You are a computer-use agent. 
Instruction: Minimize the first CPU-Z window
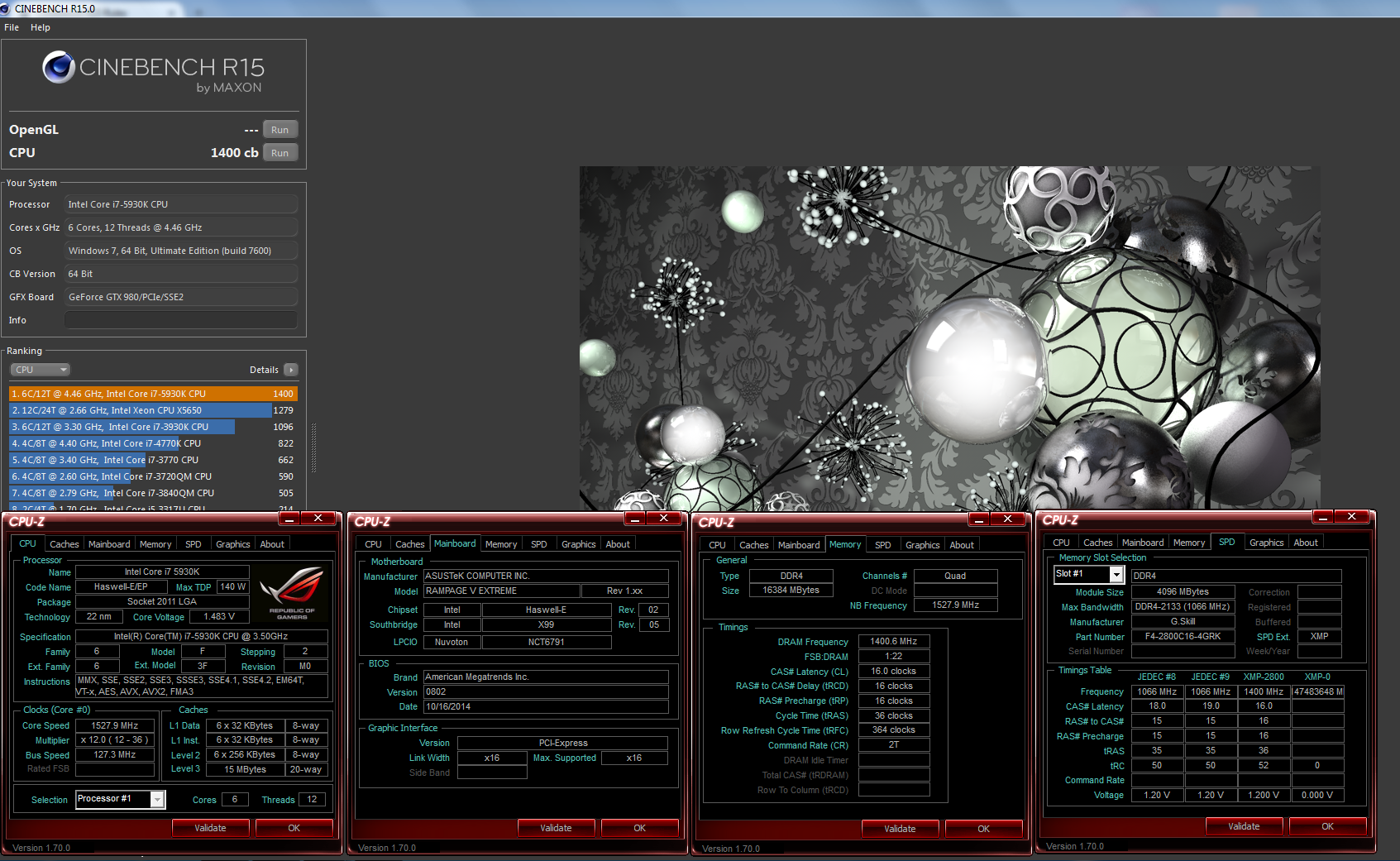[289, 519]
